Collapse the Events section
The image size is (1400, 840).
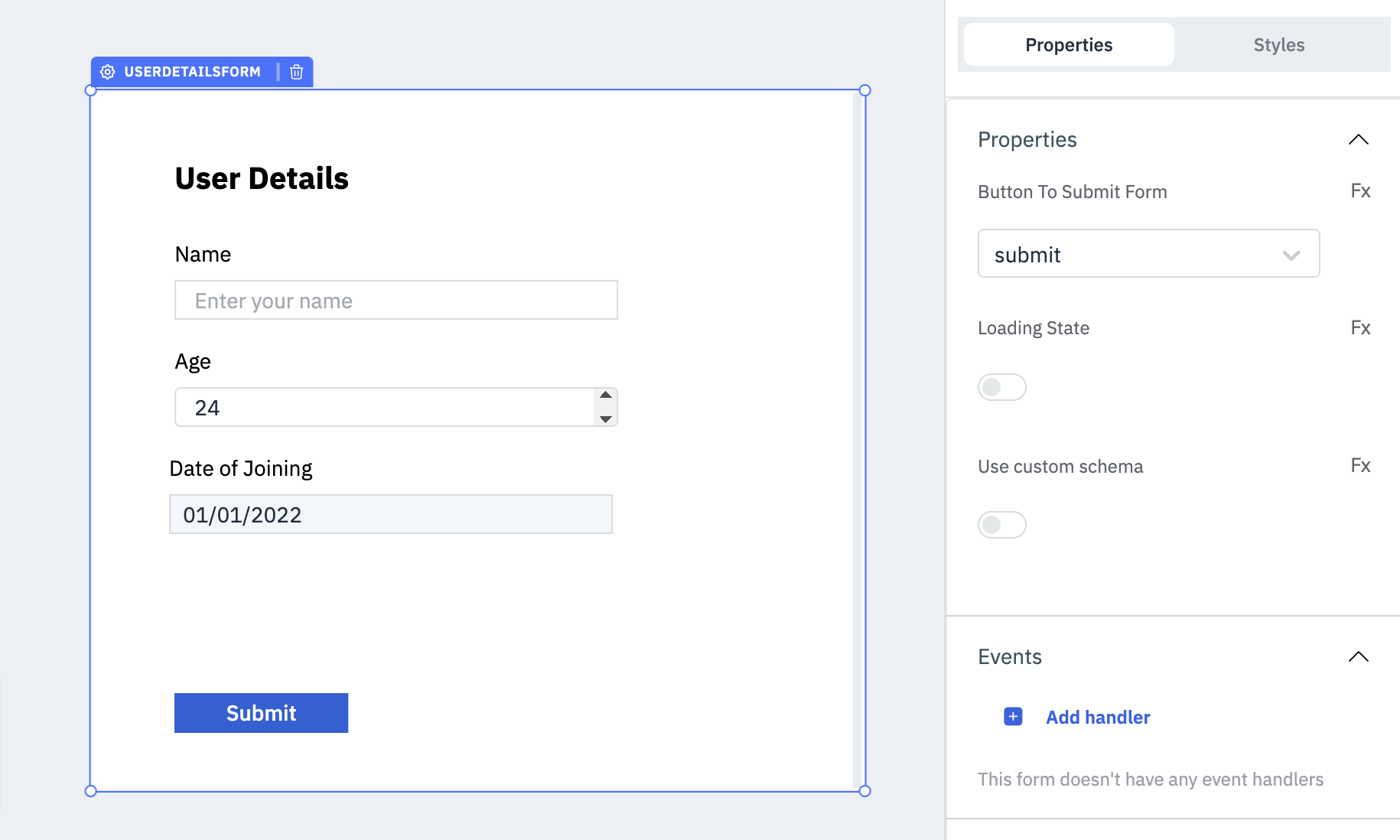pos(1358,656)
